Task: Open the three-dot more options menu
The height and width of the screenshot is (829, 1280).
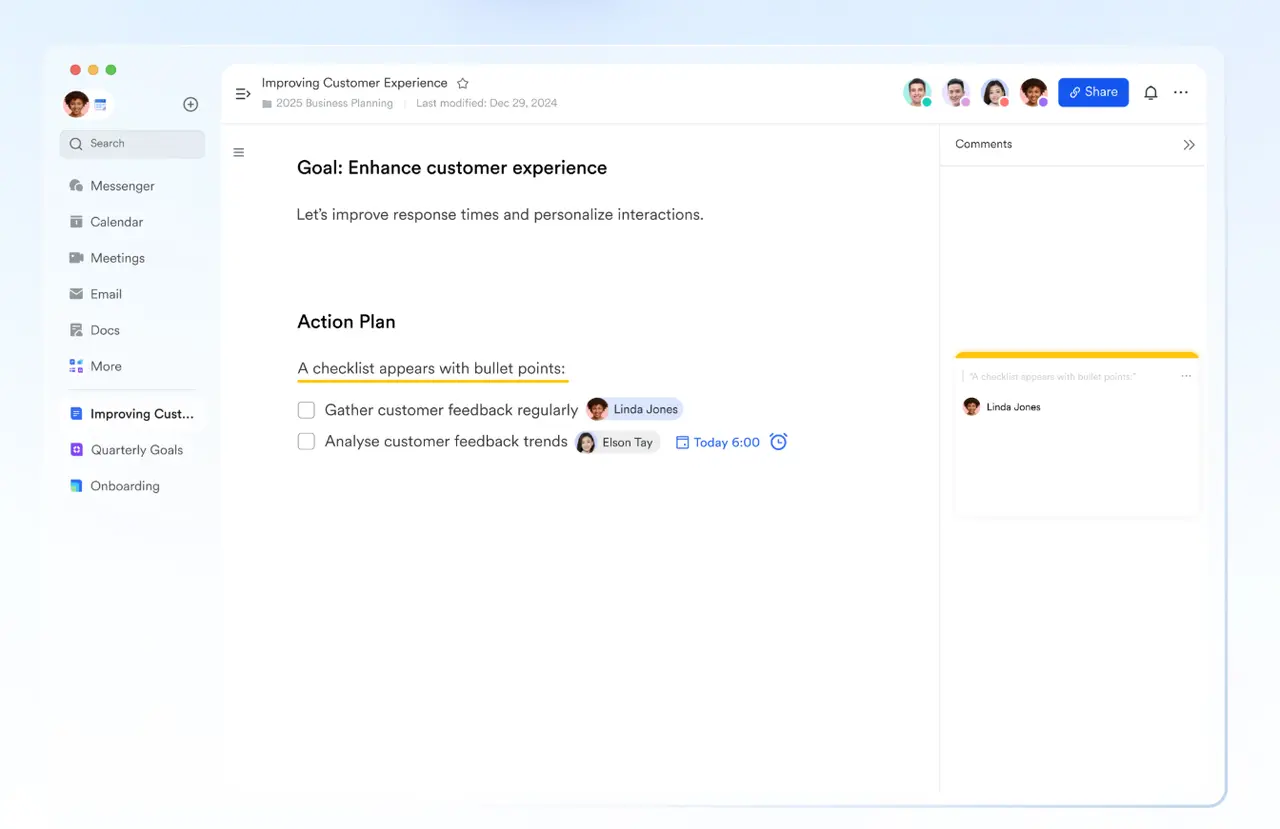Action: 1181,93
